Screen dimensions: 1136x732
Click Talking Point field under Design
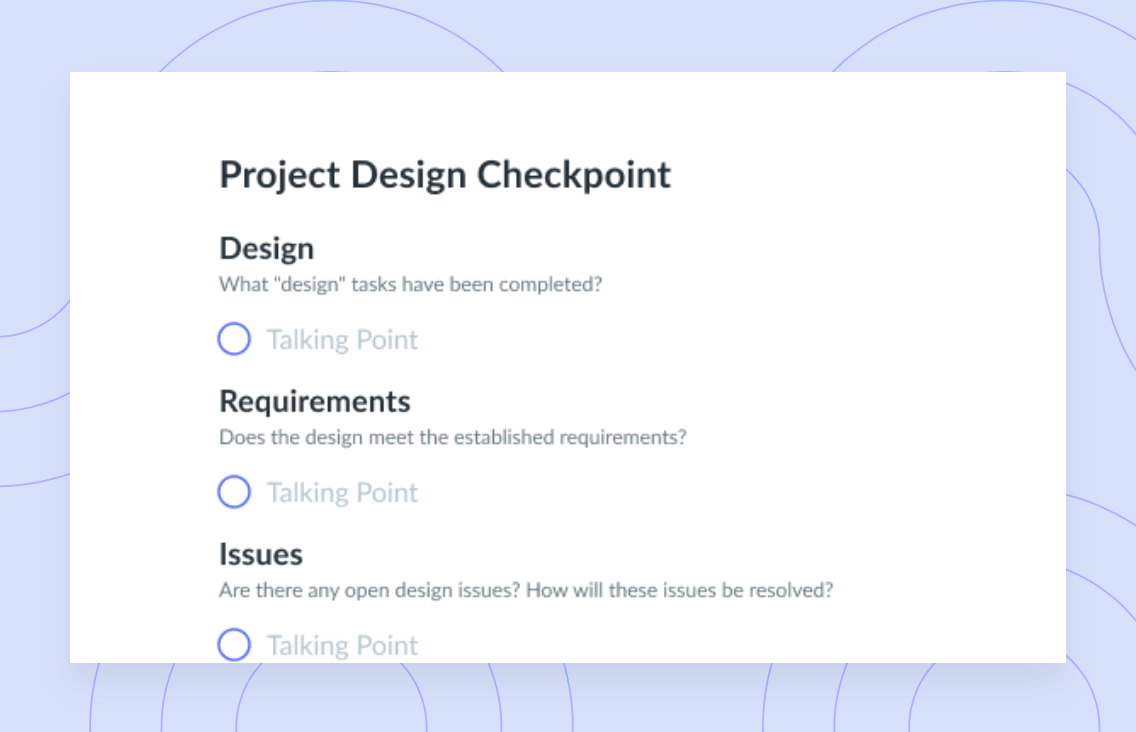point(343,340)
